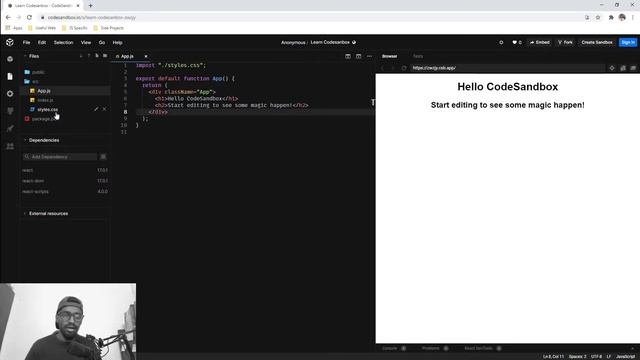Viewport: 640px width, 360px height.
Task: Click the CodeSandbox logo icon
Action: (10, 42)
